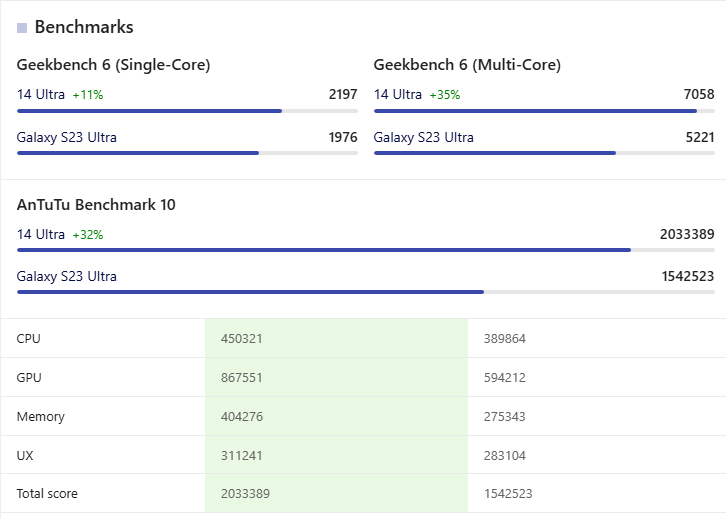726x519 pixels.
Task: Click the 14 Ultra AnTuTu progress bar
Action: click(x=365, y=250)
